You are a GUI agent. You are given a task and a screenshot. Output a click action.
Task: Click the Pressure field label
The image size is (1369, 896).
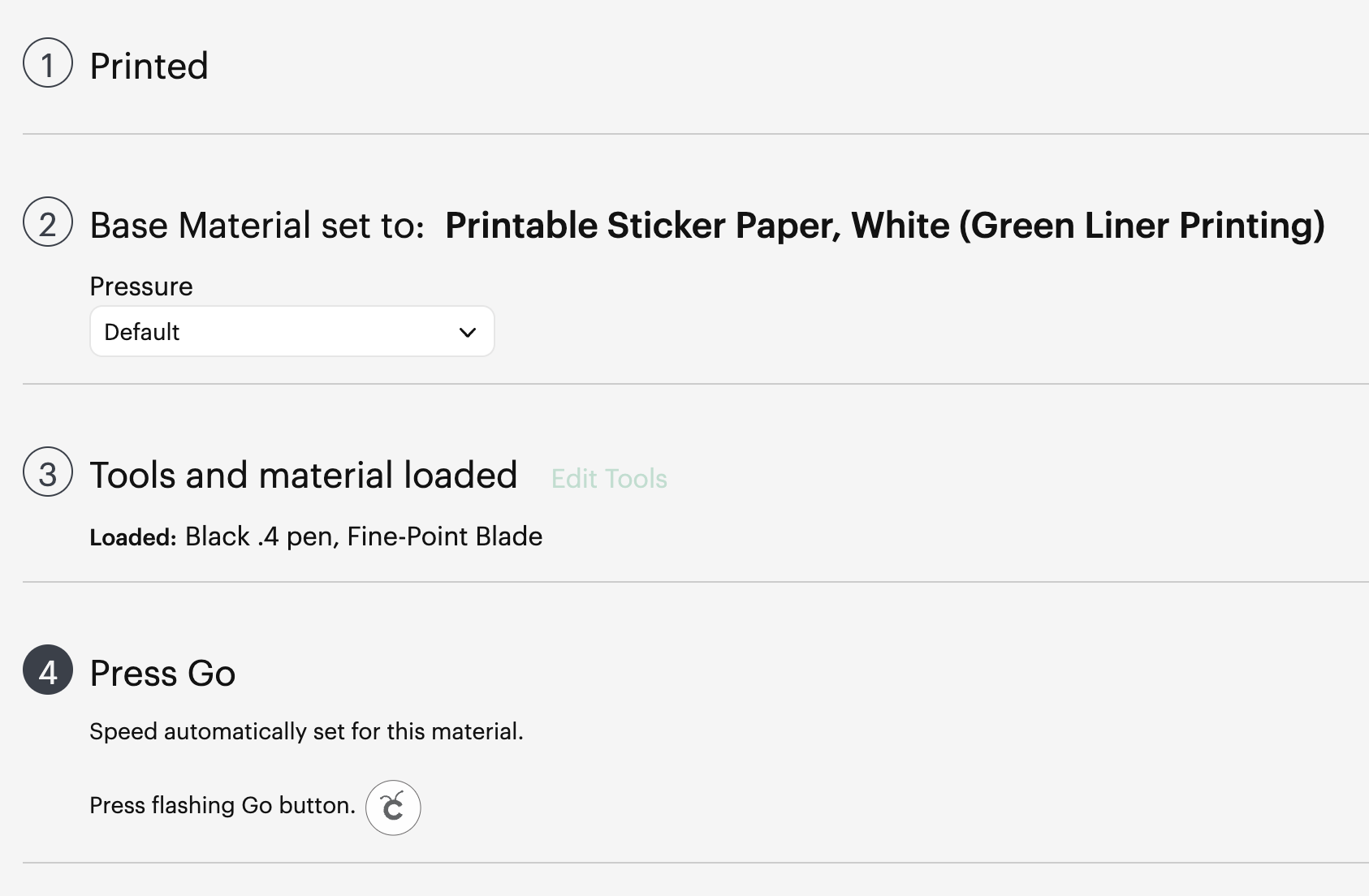[x=141, y=286]
